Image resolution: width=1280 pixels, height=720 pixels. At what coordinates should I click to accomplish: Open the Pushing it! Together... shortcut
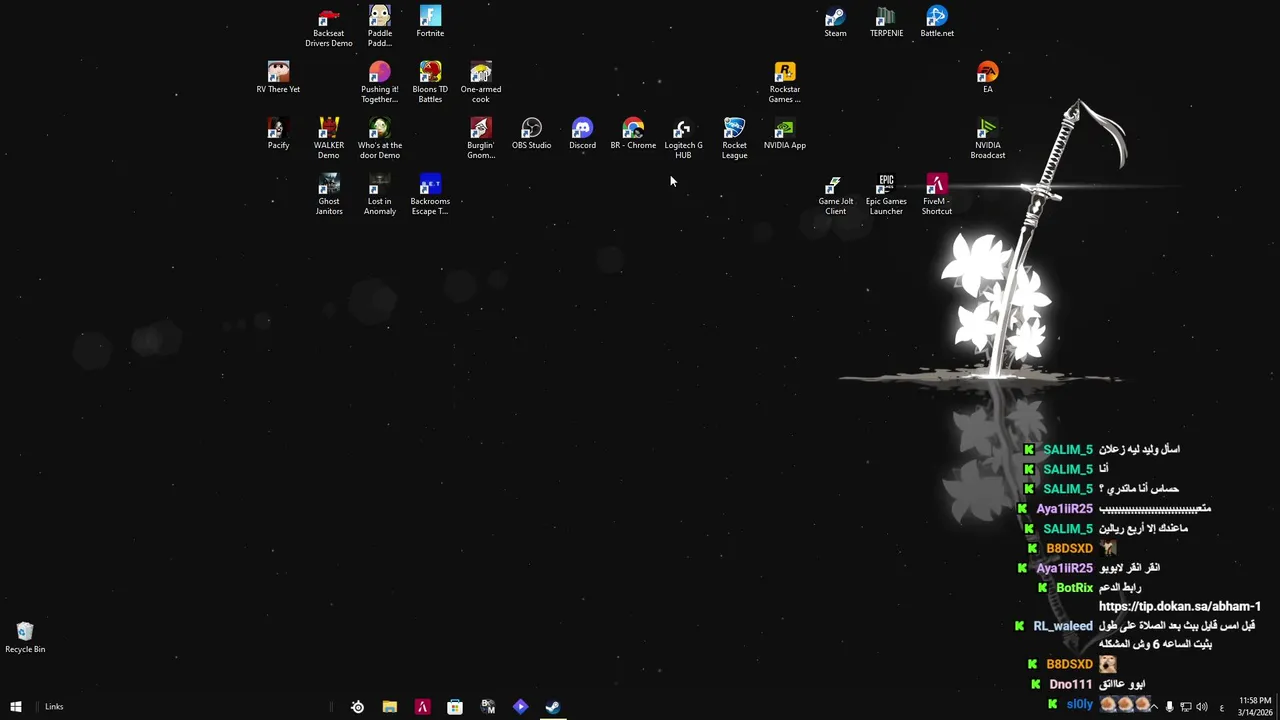tap(379, 83)
